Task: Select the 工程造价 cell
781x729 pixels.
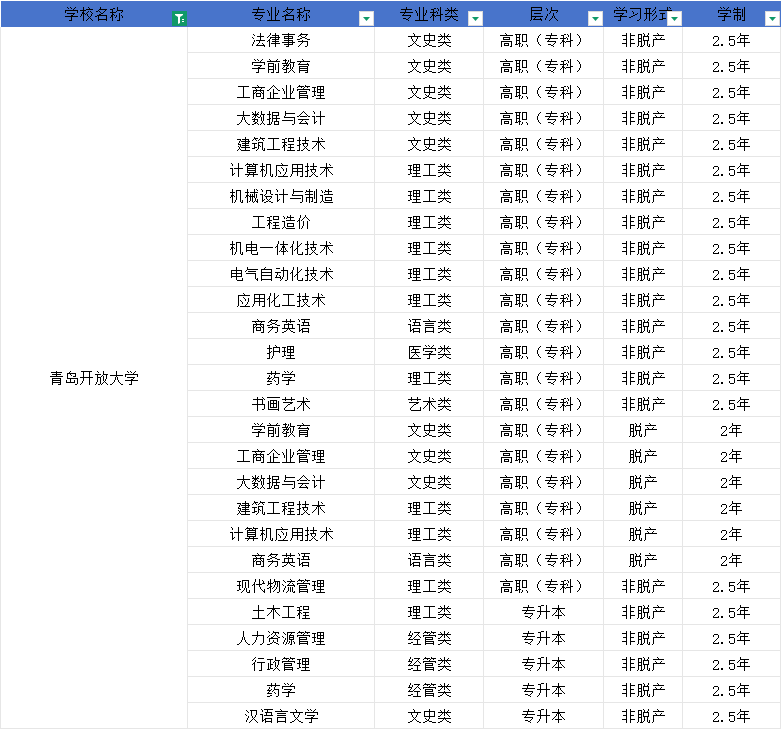Action: (281, 222)
